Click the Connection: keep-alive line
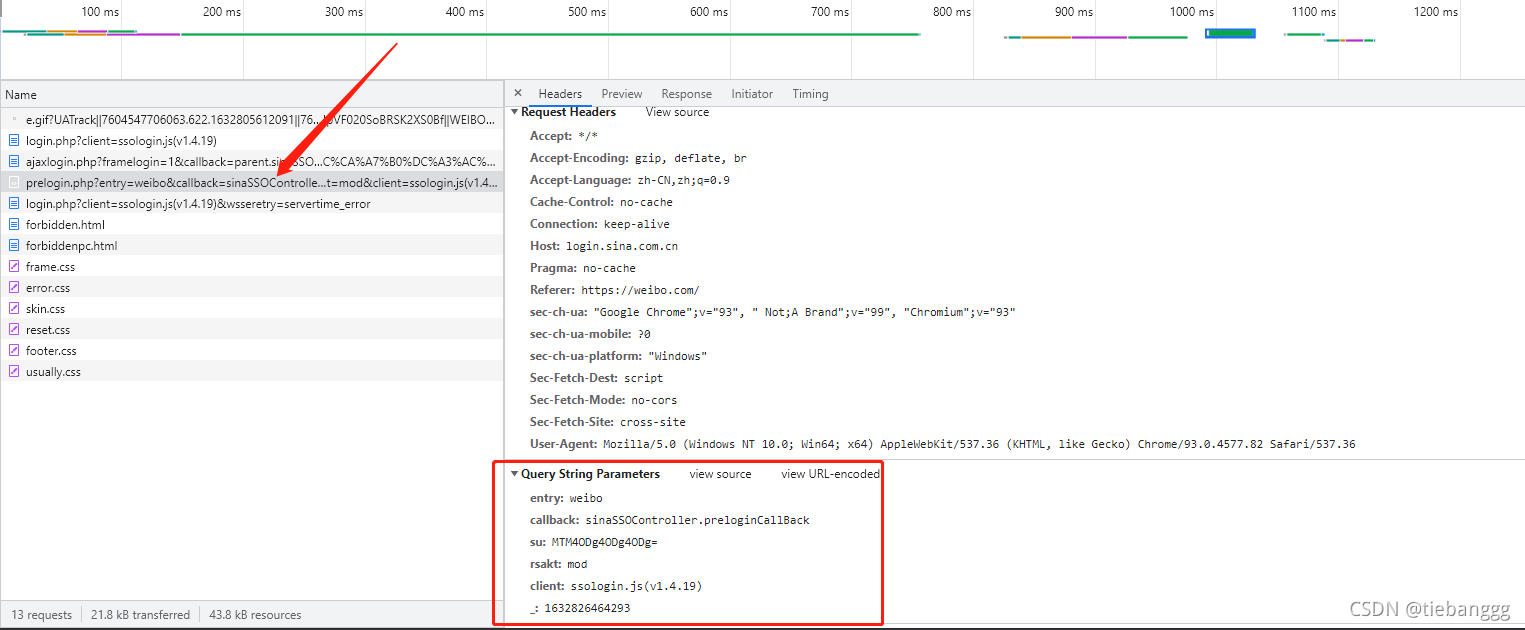1525x630 pixels. point(600,224)
